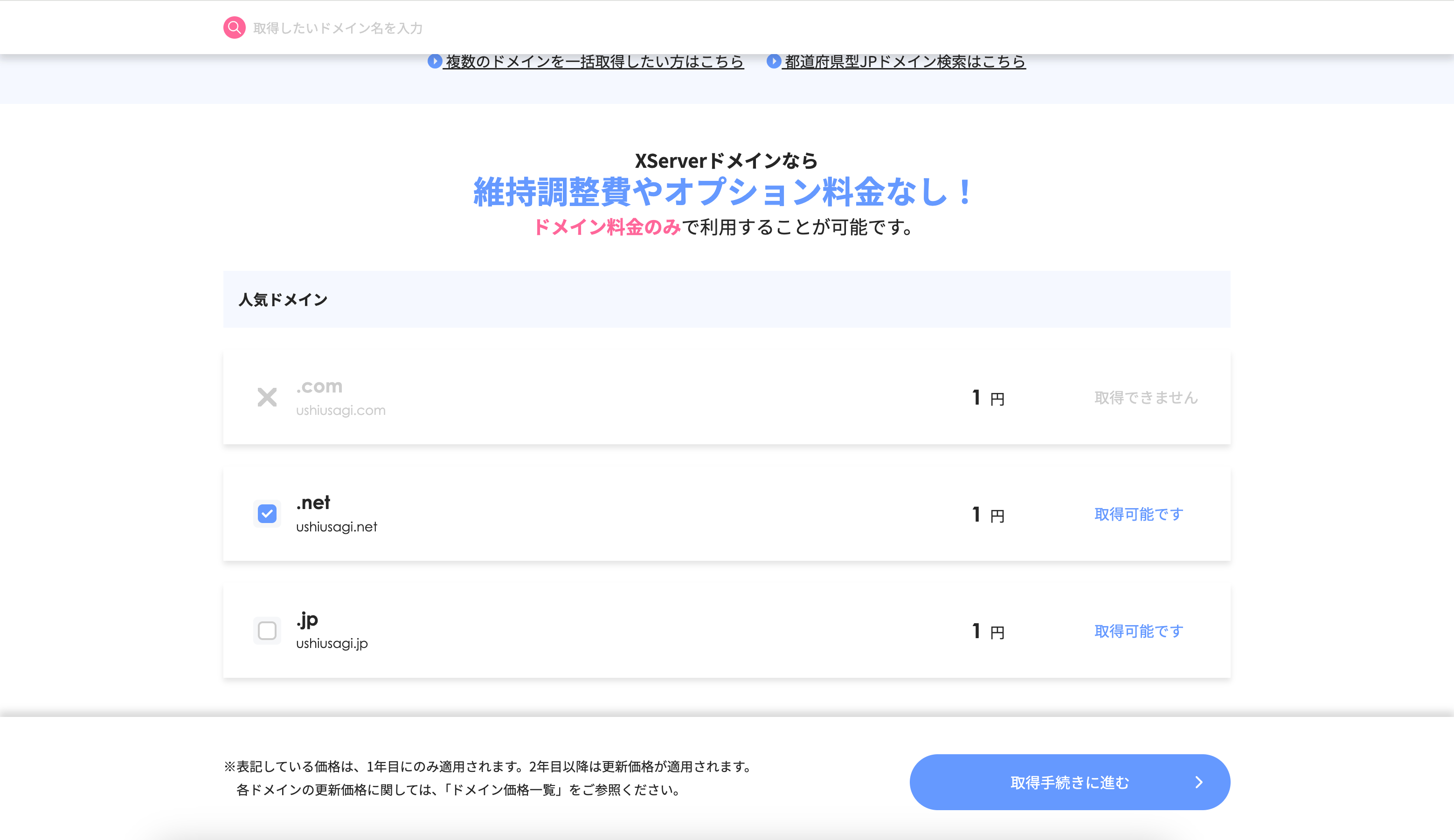Select the ushiusagi.jp domain text
The width and height of the screenshot is (1454, 840).
(x=332, y=643)
